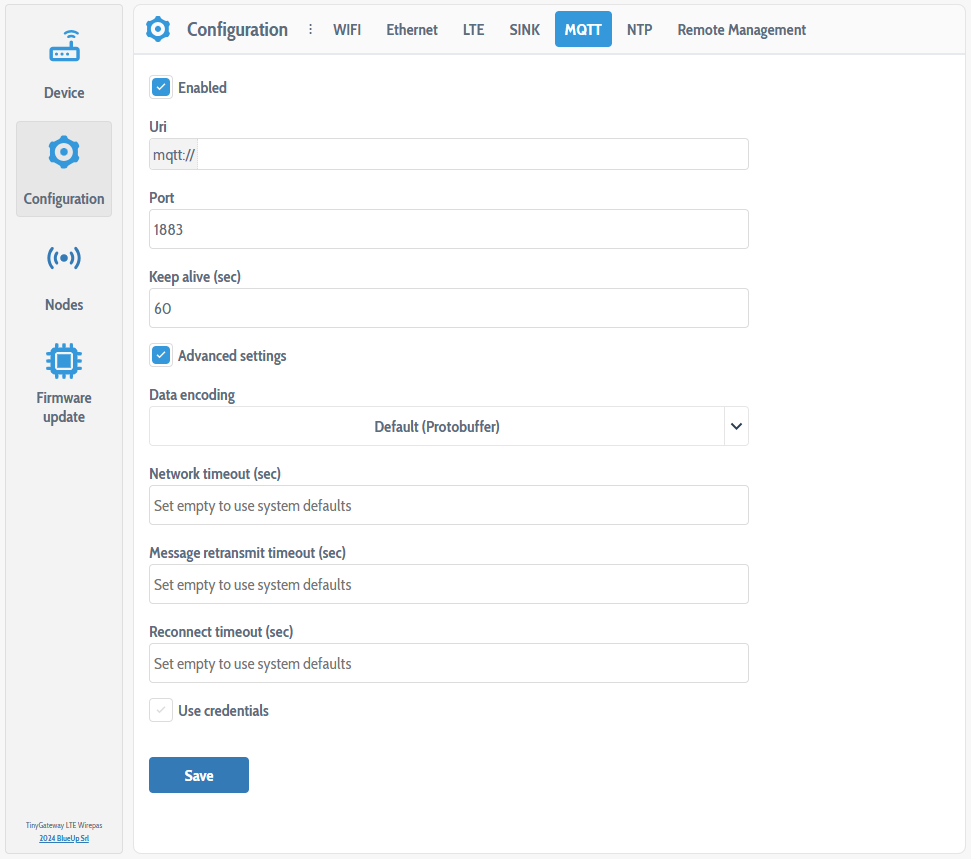Open the Device section router icon
Viewport: 971px width, 859px height.
(x=64, y=47)
